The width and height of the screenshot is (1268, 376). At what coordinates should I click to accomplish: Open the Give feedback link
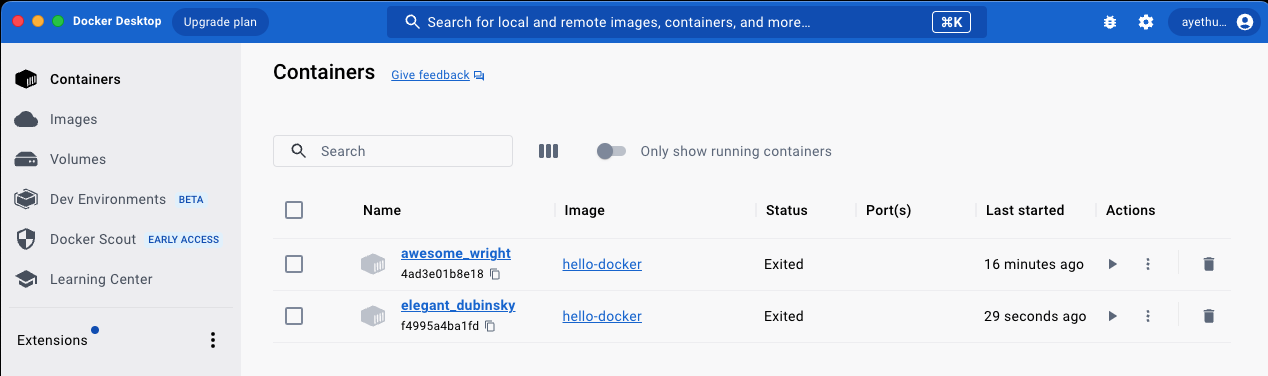point(430,75)
